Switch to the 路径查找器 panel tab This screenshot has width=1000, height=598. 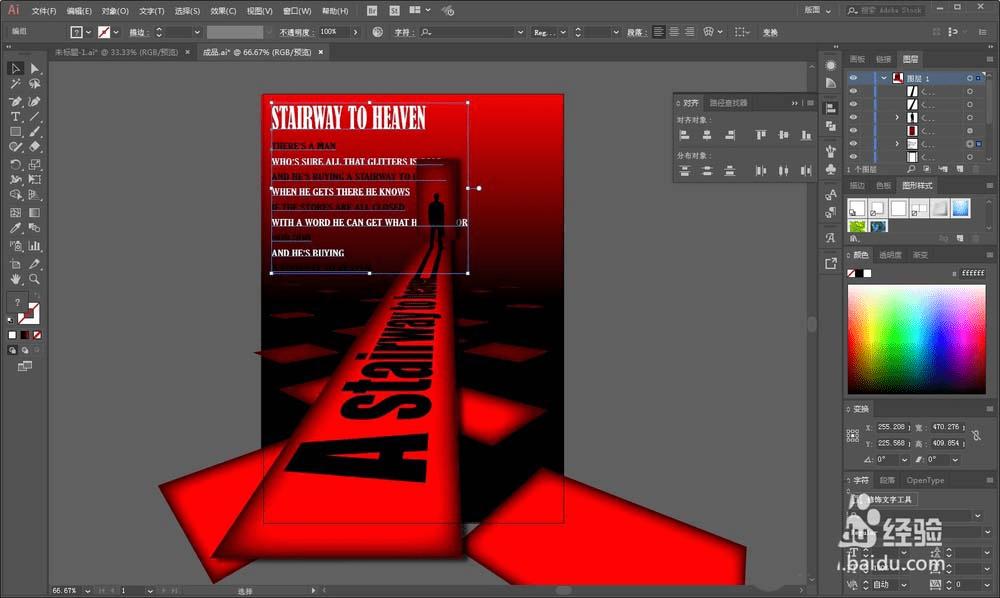click(728, 102)
